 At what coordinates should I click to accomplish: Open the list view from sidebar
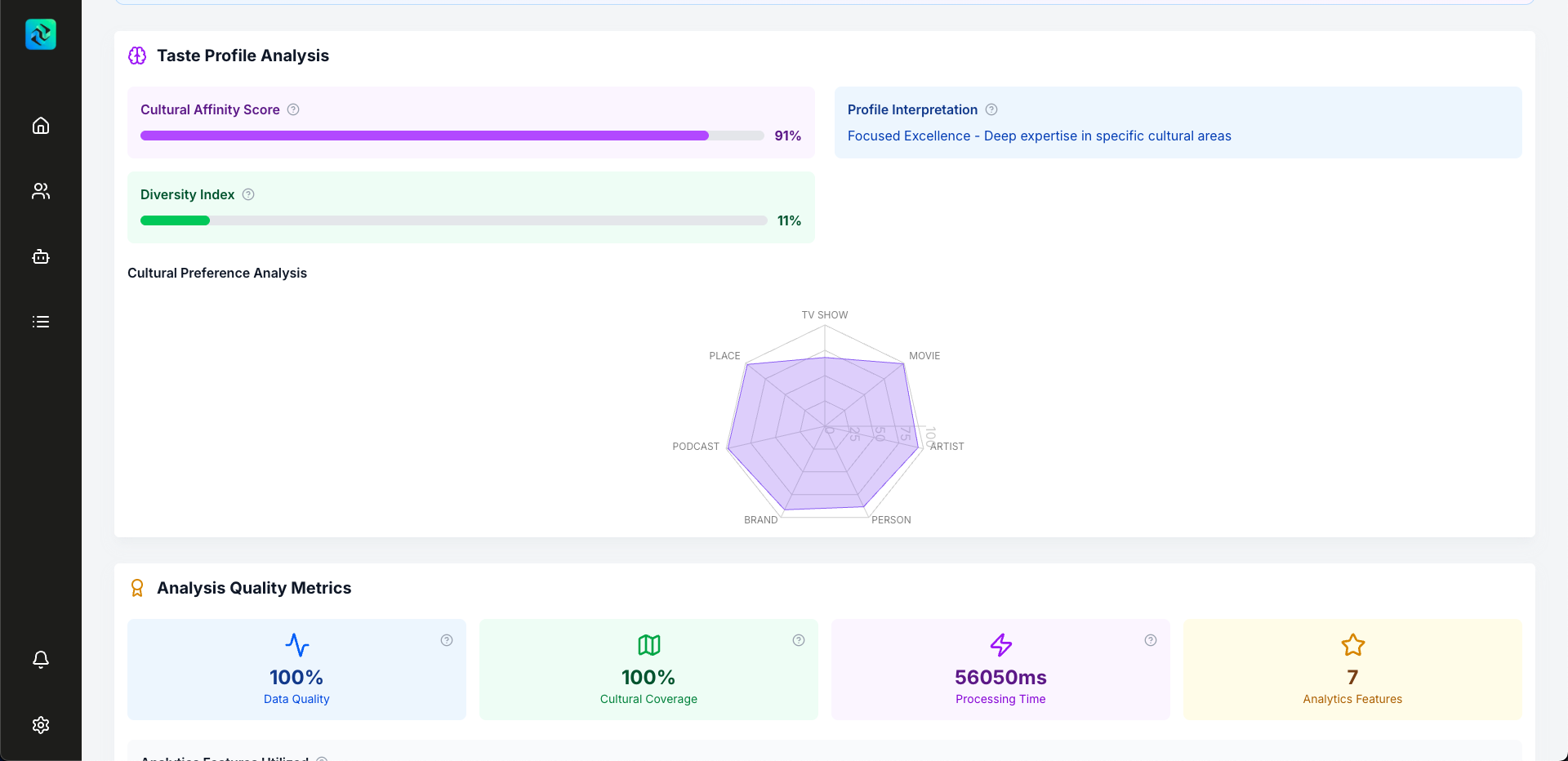41,322
